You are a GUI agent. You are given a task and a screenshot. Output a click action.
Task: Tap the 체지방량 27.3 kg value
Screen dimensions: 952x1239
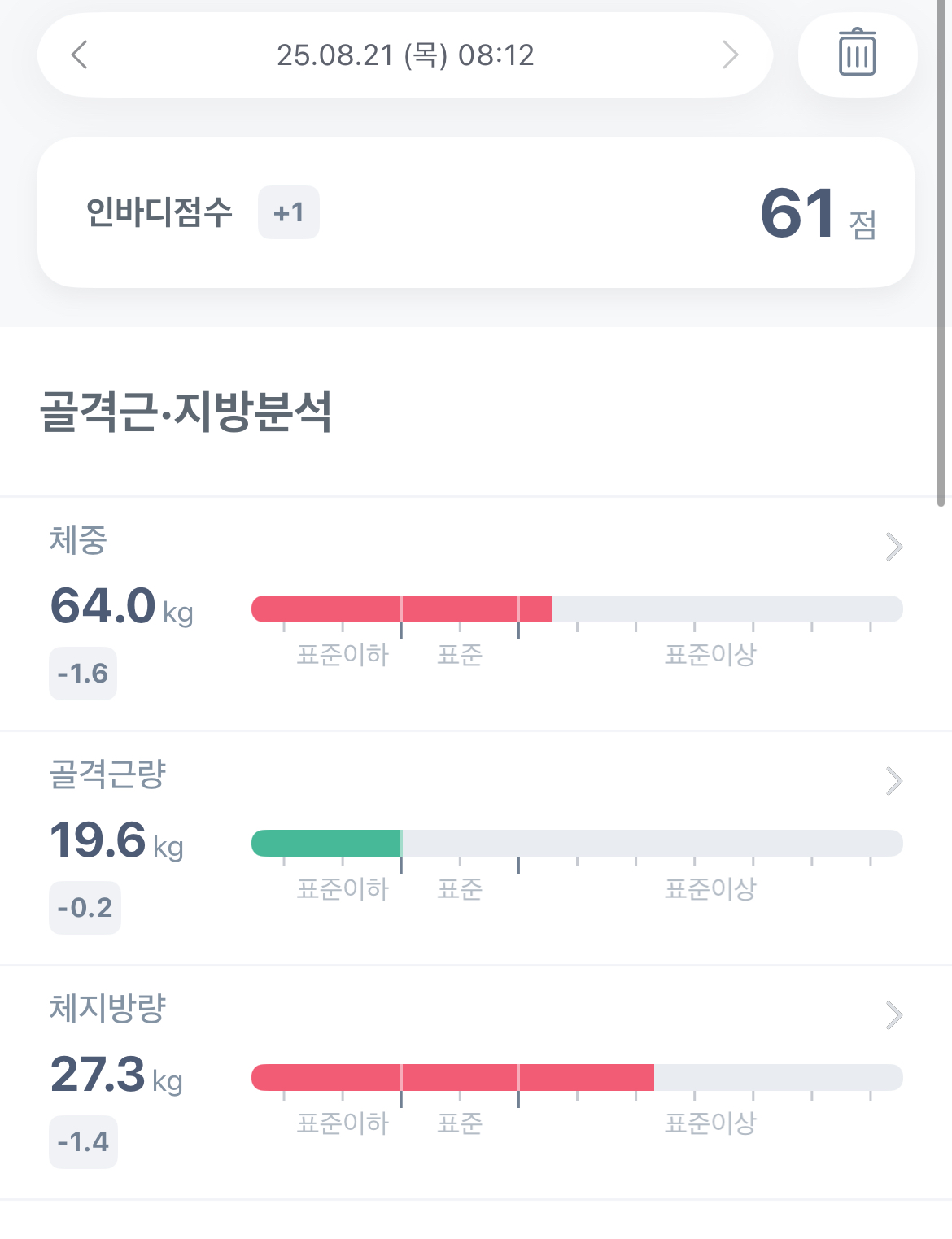click(116, 1075)
